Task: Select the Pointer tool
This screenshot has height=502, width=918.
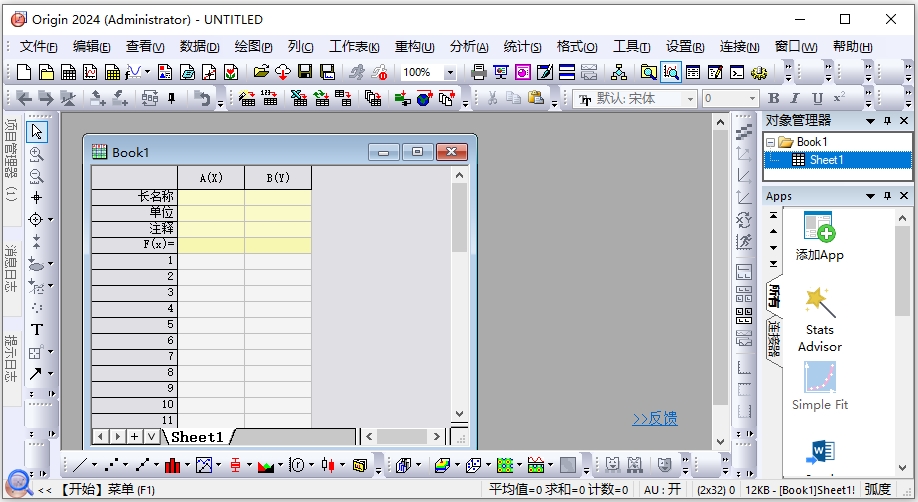Action: 36,131
